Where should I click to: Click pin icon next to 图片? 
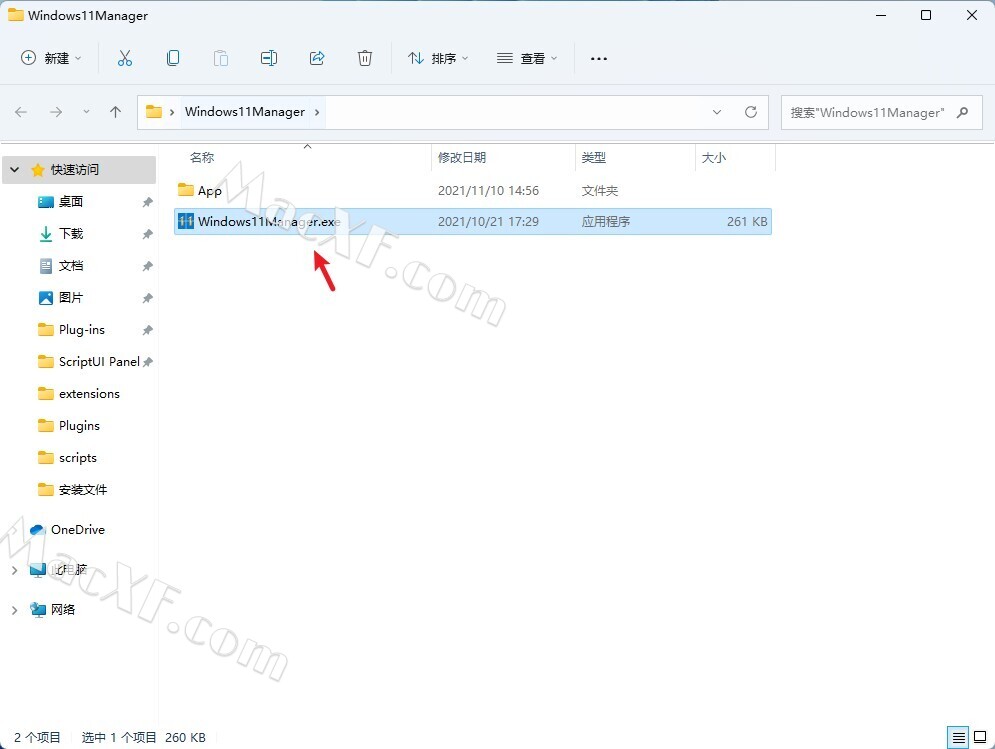pos(147,298)
